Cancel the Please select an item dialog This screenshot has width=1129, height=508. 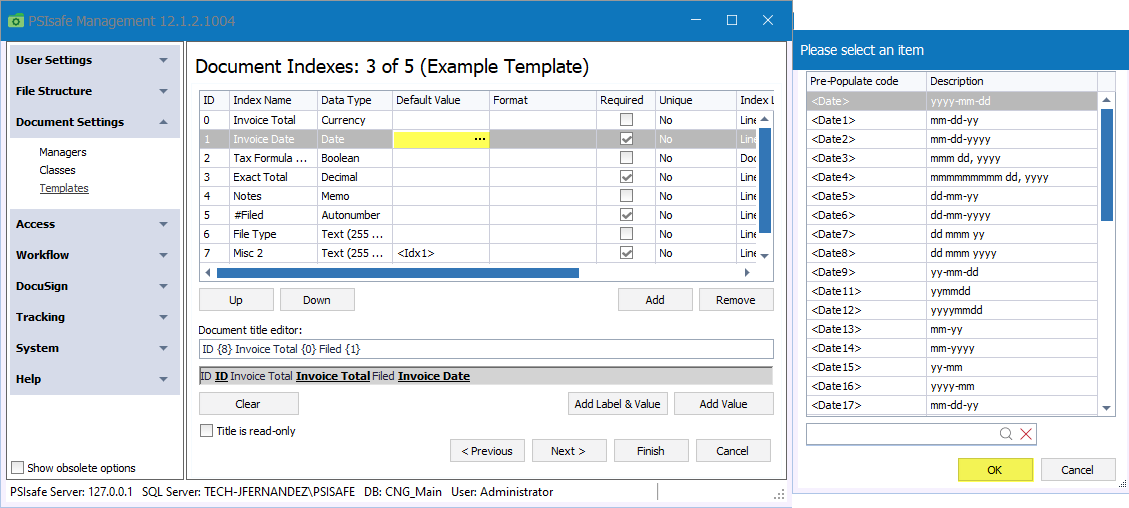(1077, 470)
